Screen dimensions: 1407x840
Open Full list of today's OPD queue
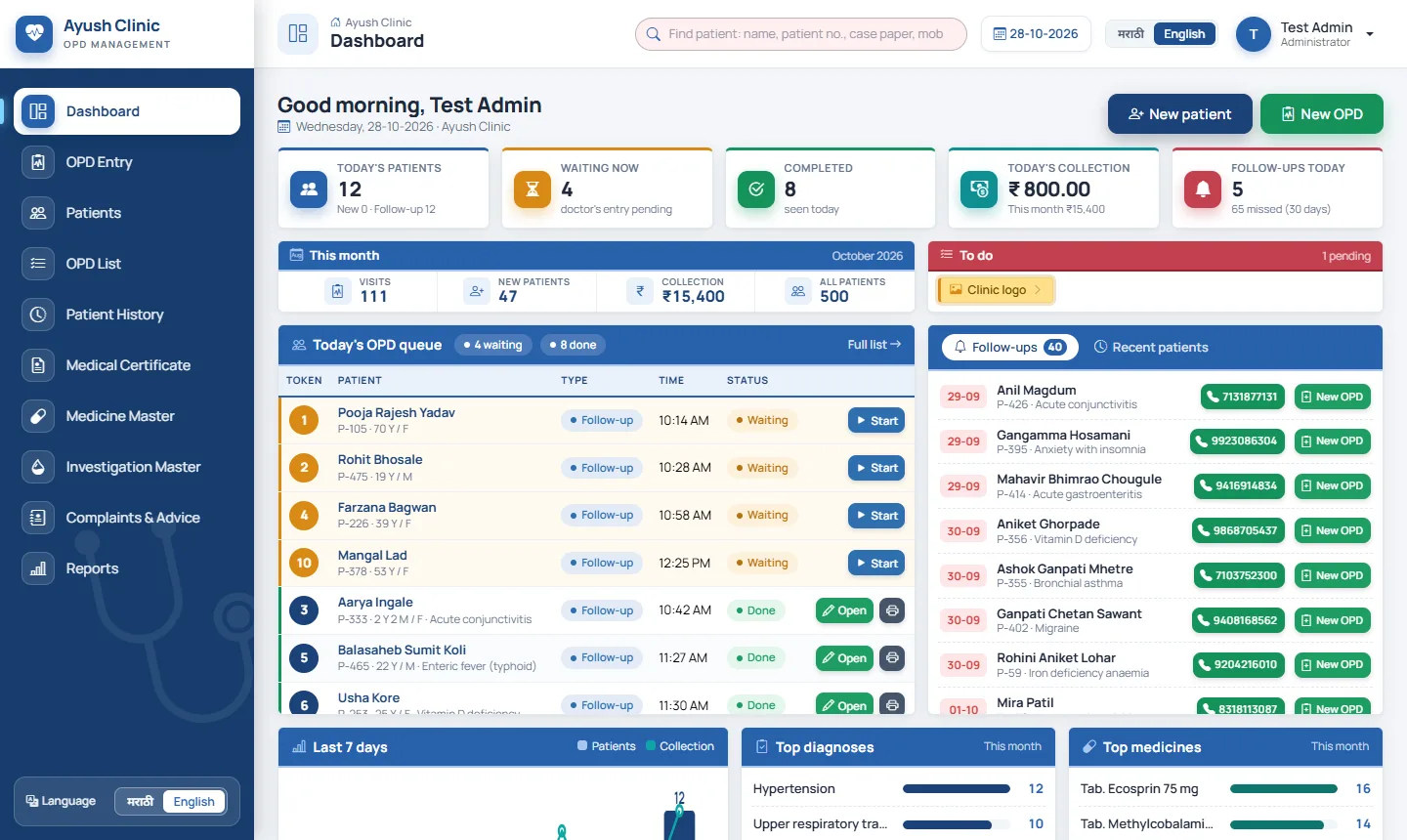point(874,345)
